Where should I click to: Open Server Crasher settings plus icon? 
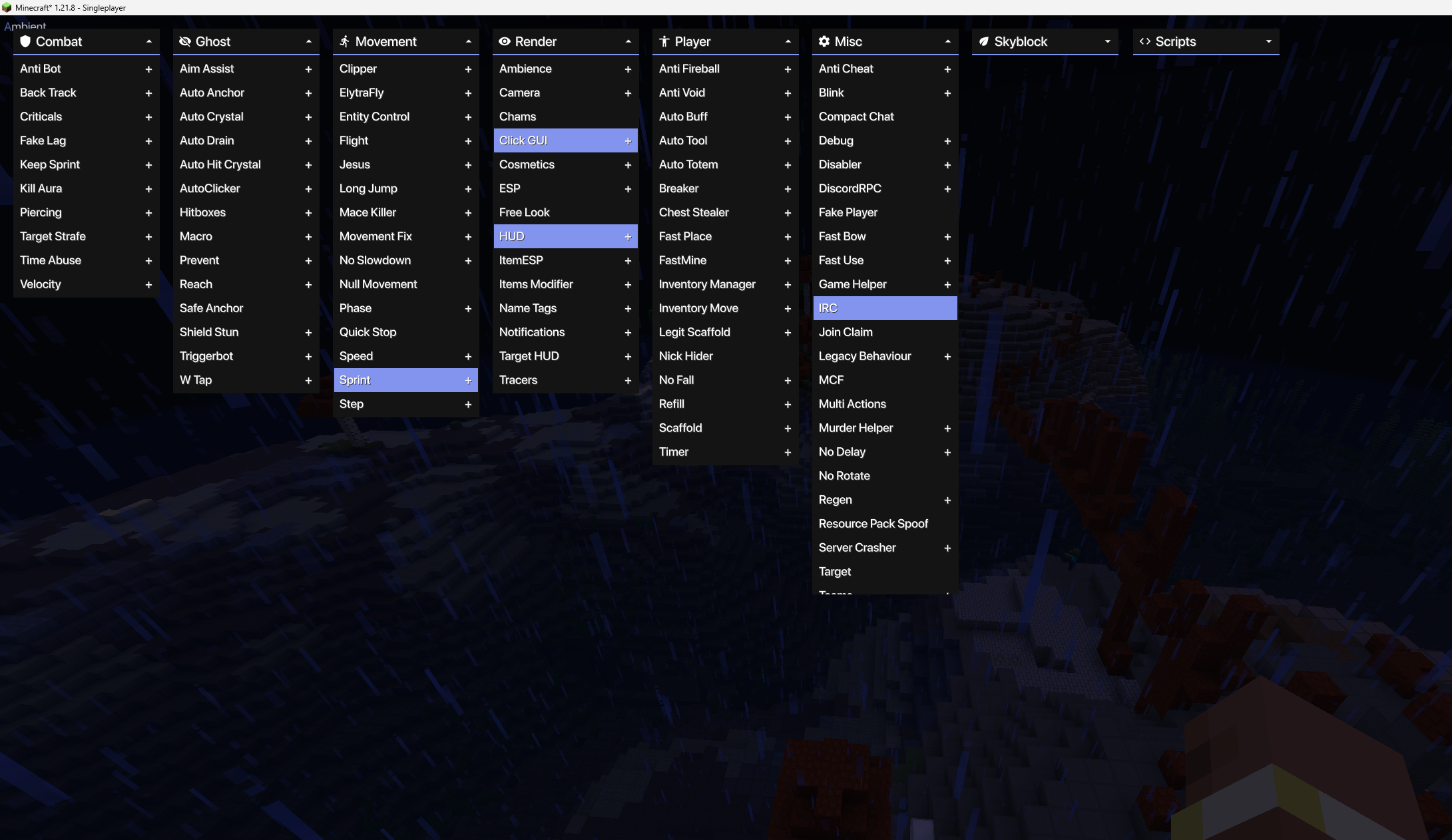coord(947,548)
